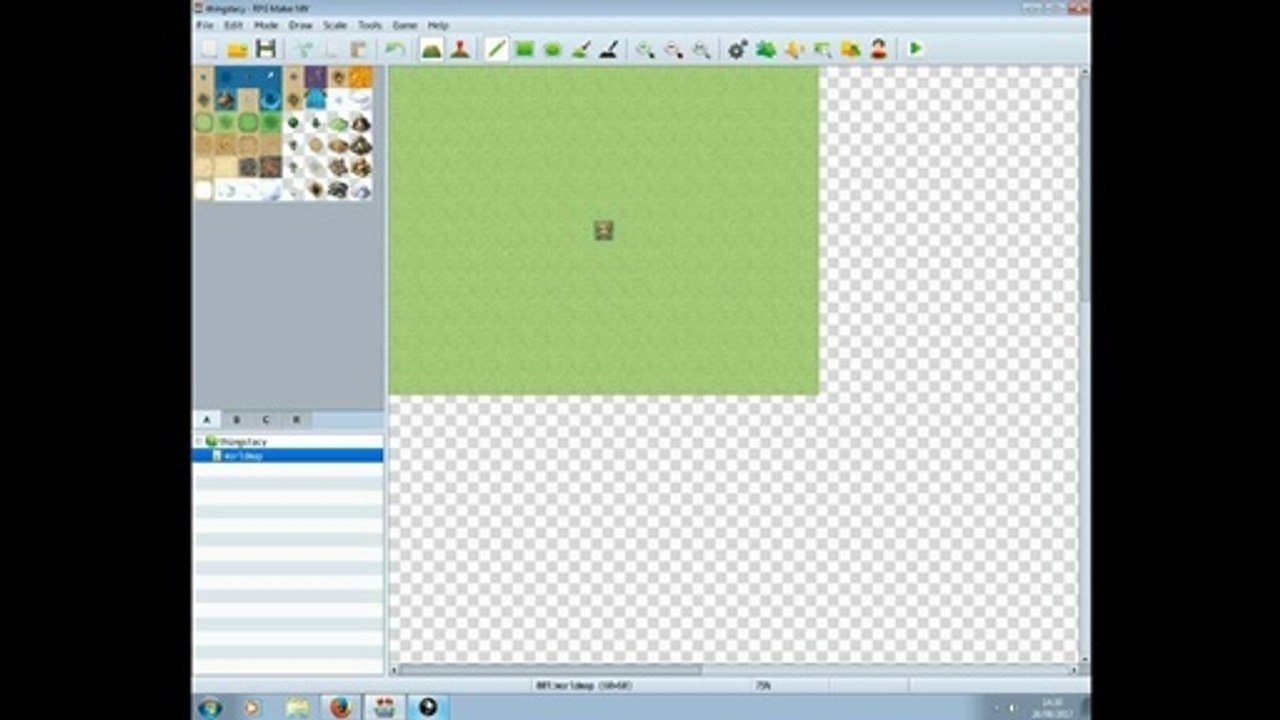Switch to tileset tab B
Image resolution: width=1280 pixels, height=720 pixels.
tap(236, 420)
